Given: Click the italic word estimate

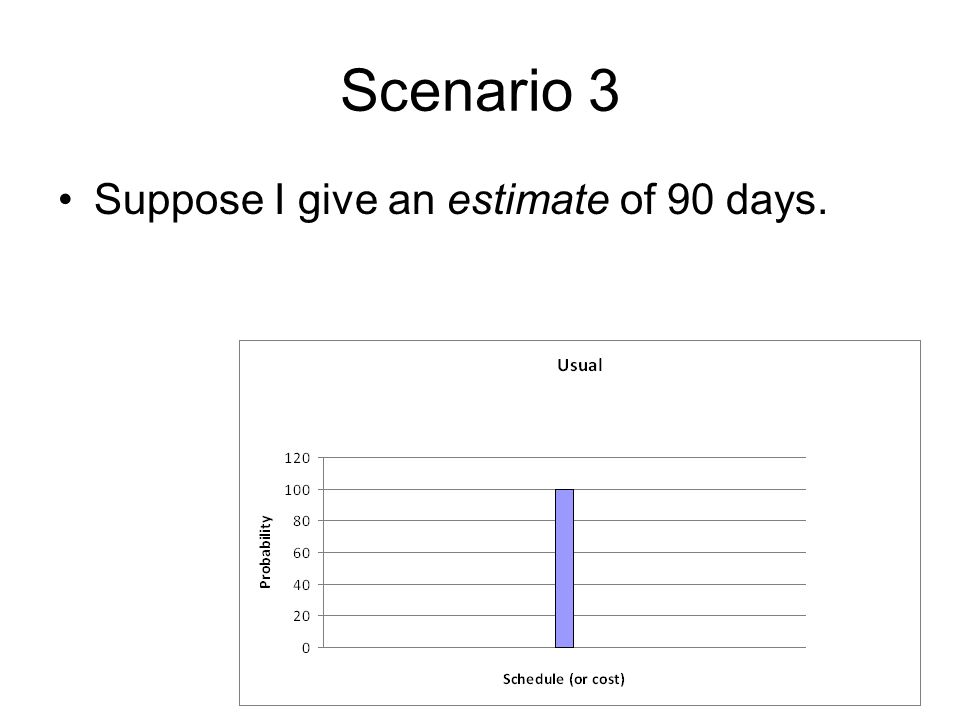Looking at the screenshot, I should (528, 200).
